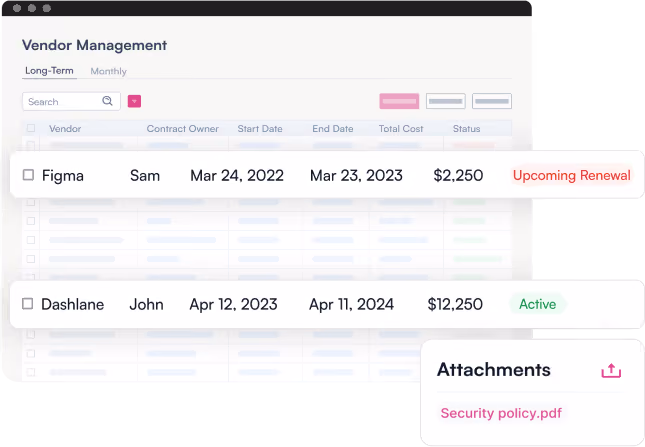Switch to the Monthly tab
This screenshot has height=447, width=645.
[109, 71]
